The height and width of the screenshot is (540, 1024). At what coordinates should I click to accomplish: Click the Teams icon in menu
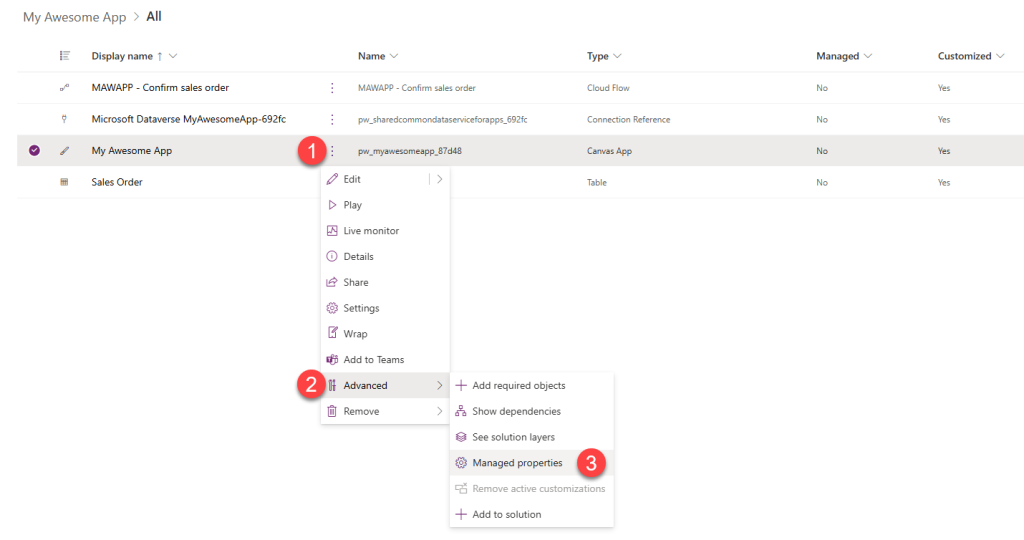click(x=332, y=360)
